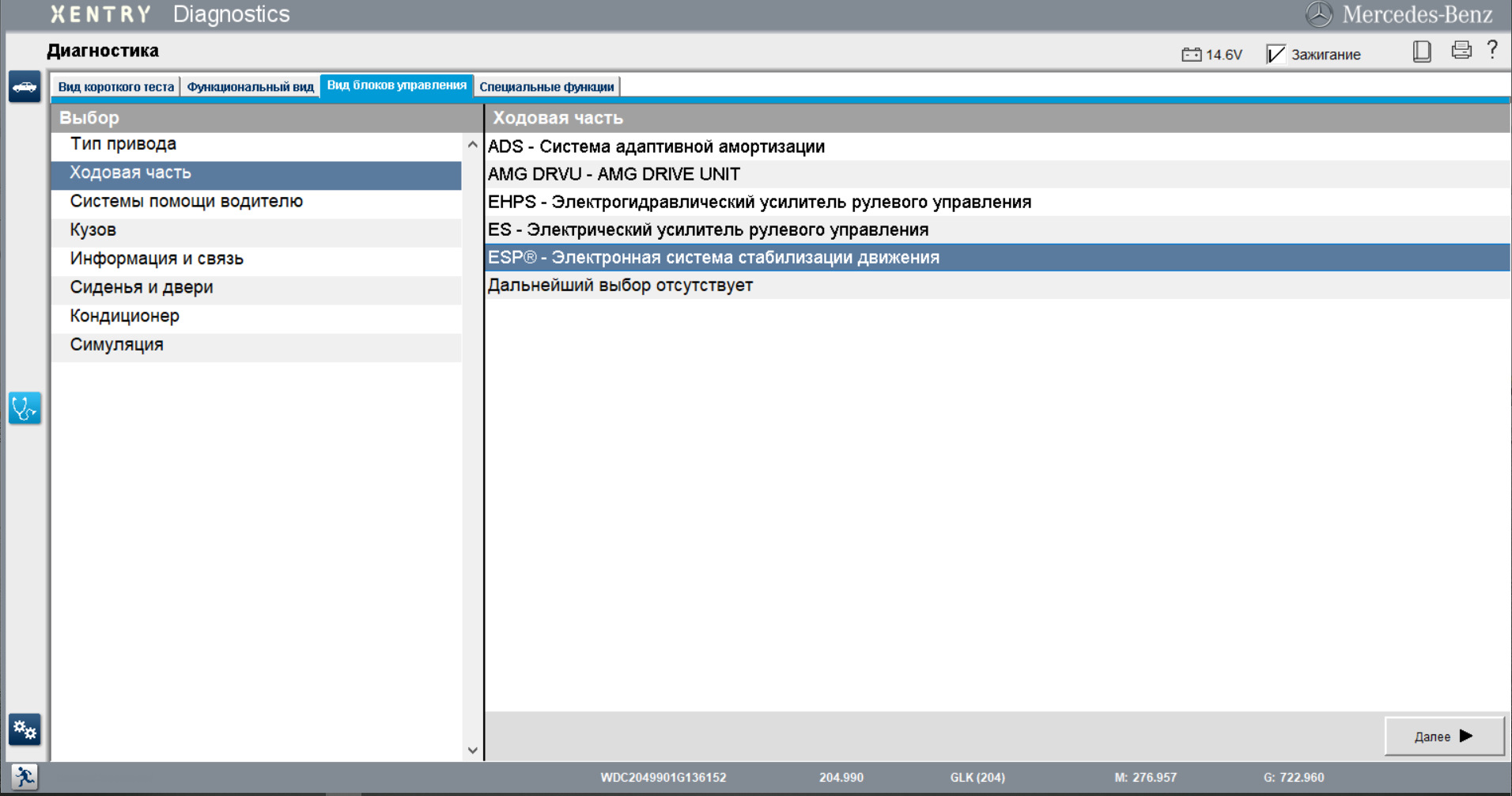1512x796 pixels.
Task: Select the stethoscope diagnosis icon
Action: (x=25, y=408)
